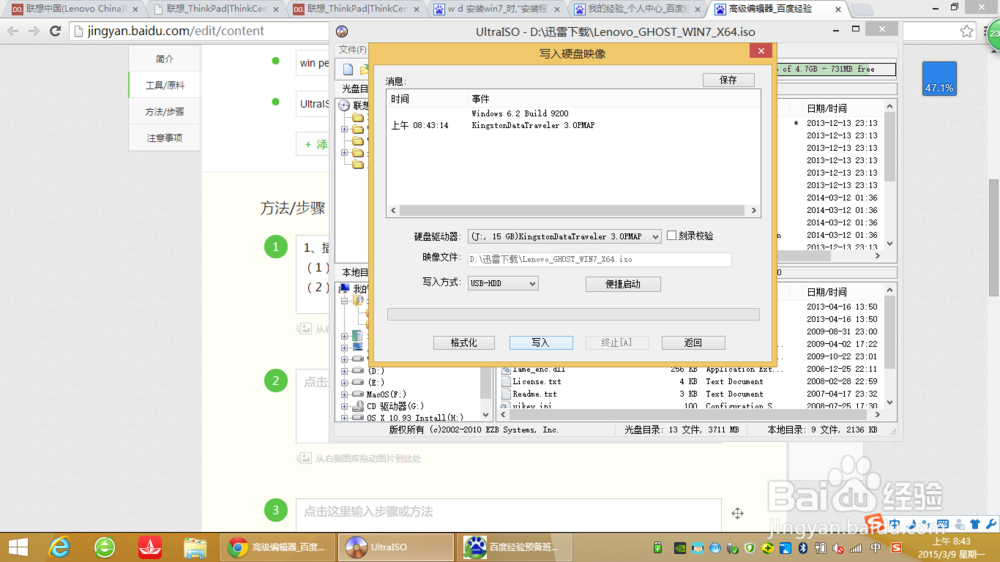The image size is (1000, 562).
Task: Click the move handle icon beside step 3
Action: click(x=737, y=513)
